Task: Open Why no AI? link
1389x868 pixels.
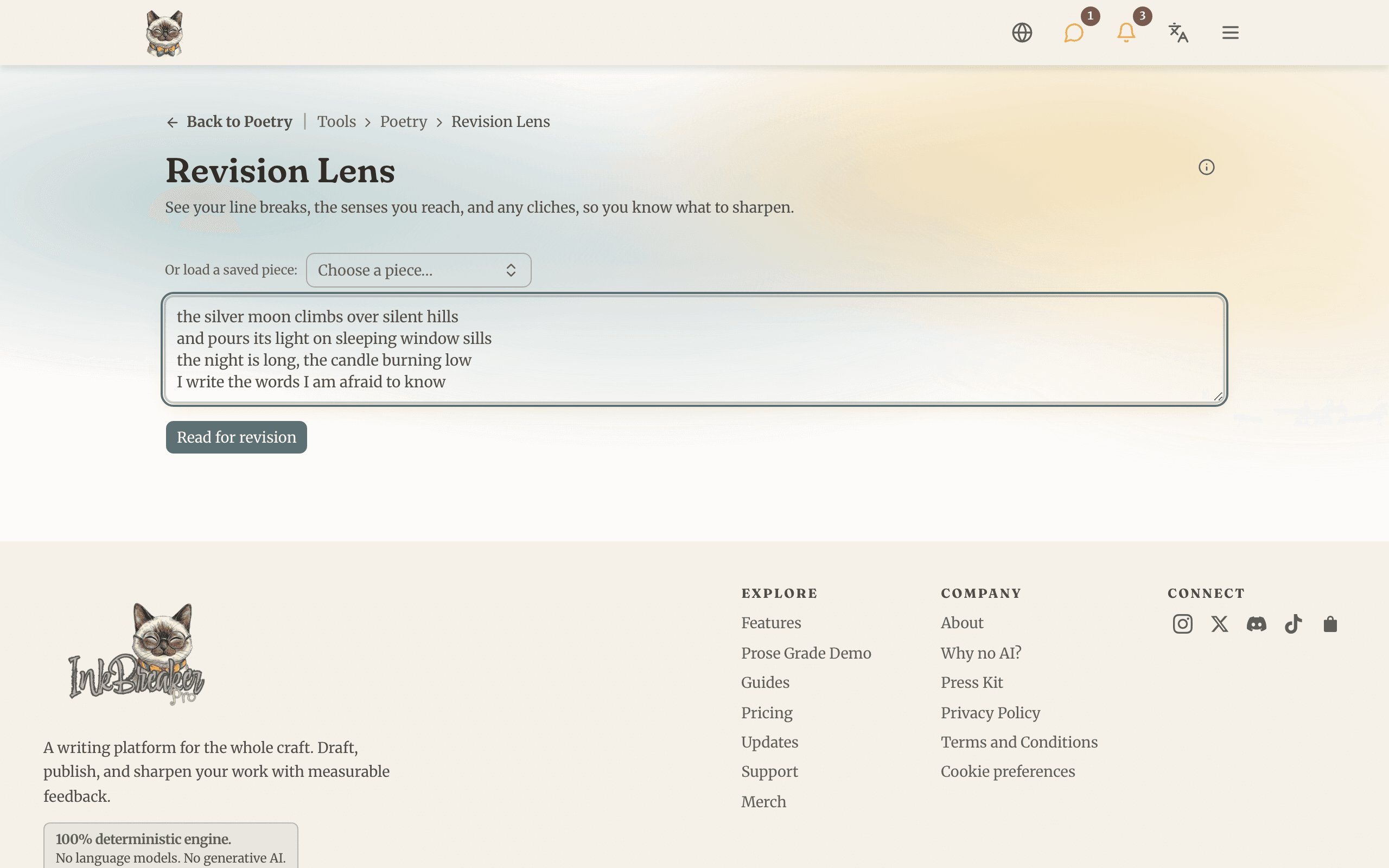Action: pyautogui.click(x=981, y=653)
